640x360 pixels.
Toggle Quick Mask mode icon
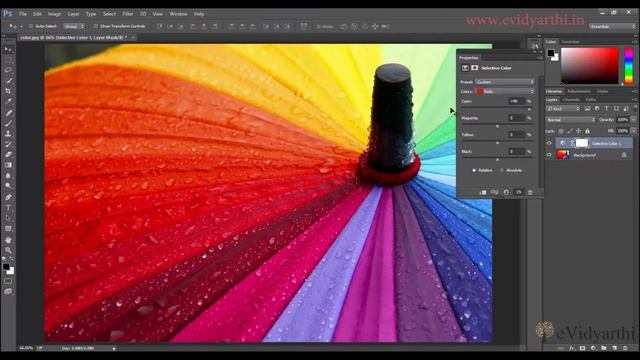pos(8,281)
